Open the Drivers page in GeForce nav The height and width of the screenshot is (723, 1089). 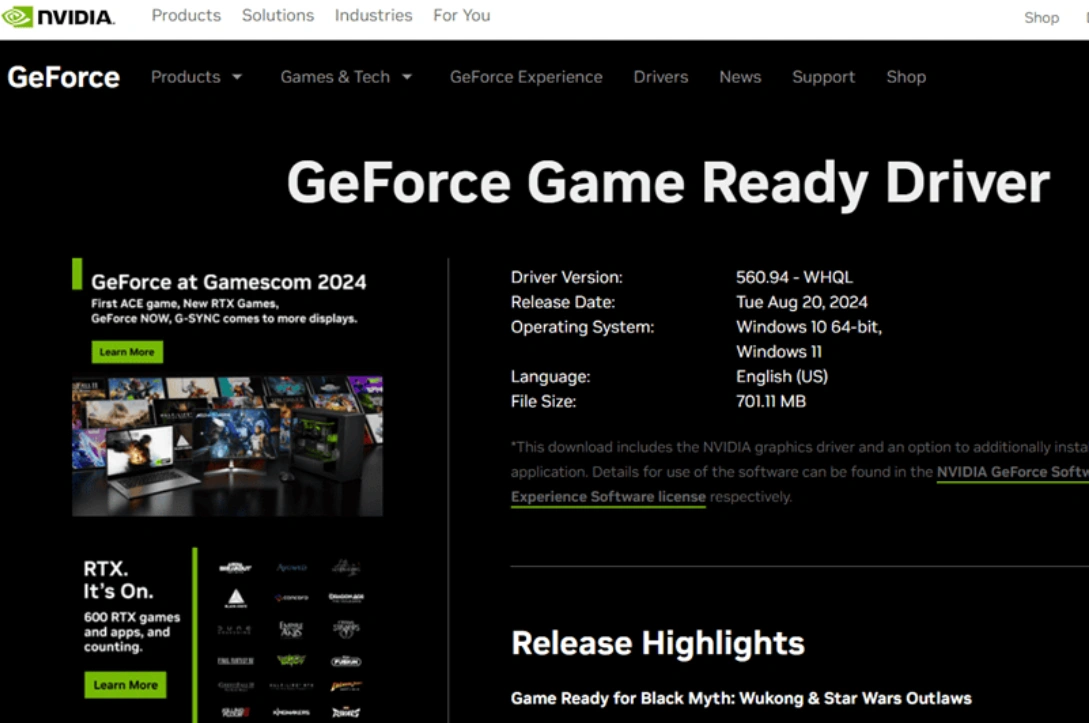coord(660,77)
